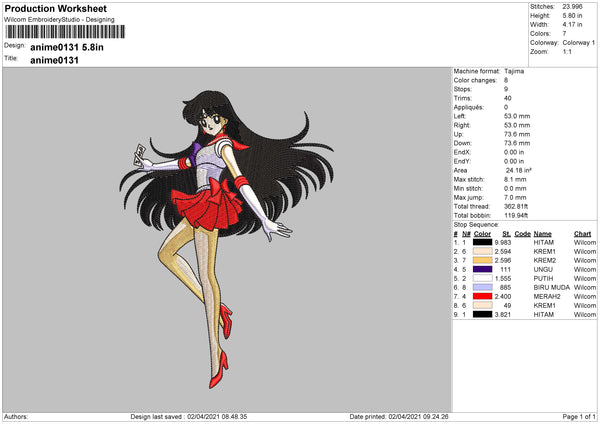Screen dimensions: 600x424
Task: Click the 'Production Worksheet' heading
Action: pyautogui.click(x=56, y=8)
